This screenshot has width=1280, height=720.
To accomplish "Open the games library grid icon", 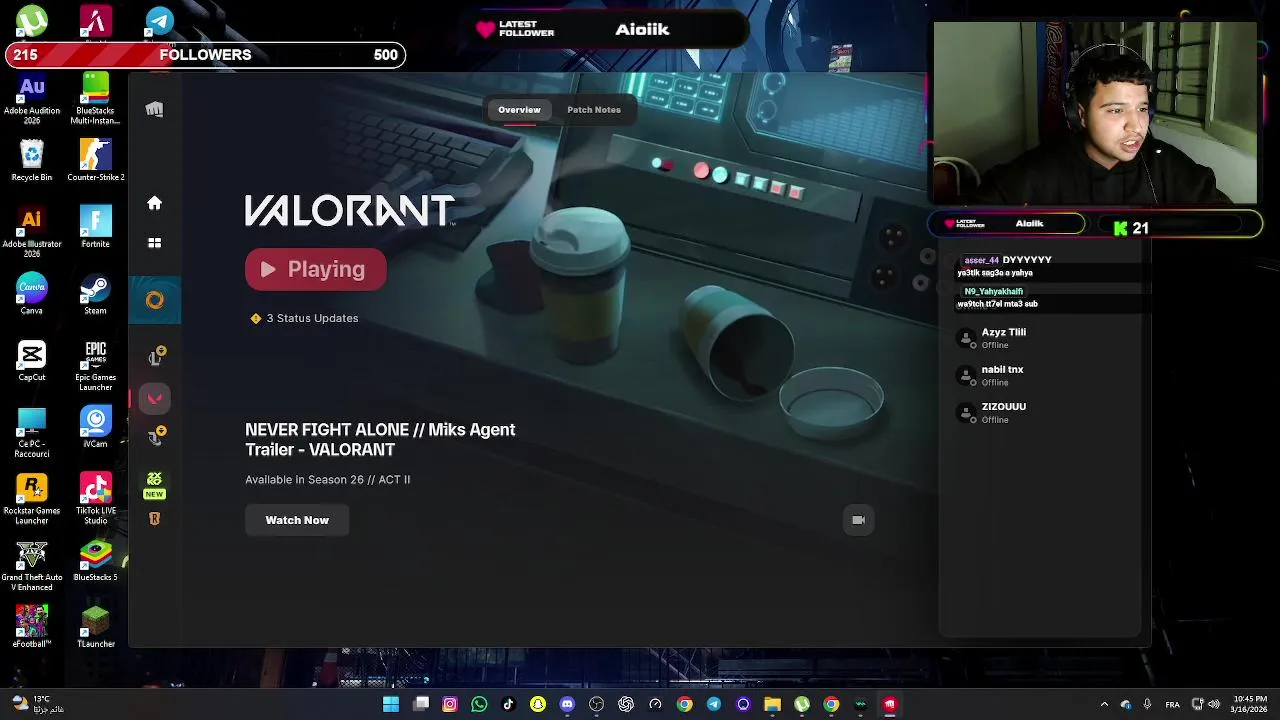I will point(154,243).
